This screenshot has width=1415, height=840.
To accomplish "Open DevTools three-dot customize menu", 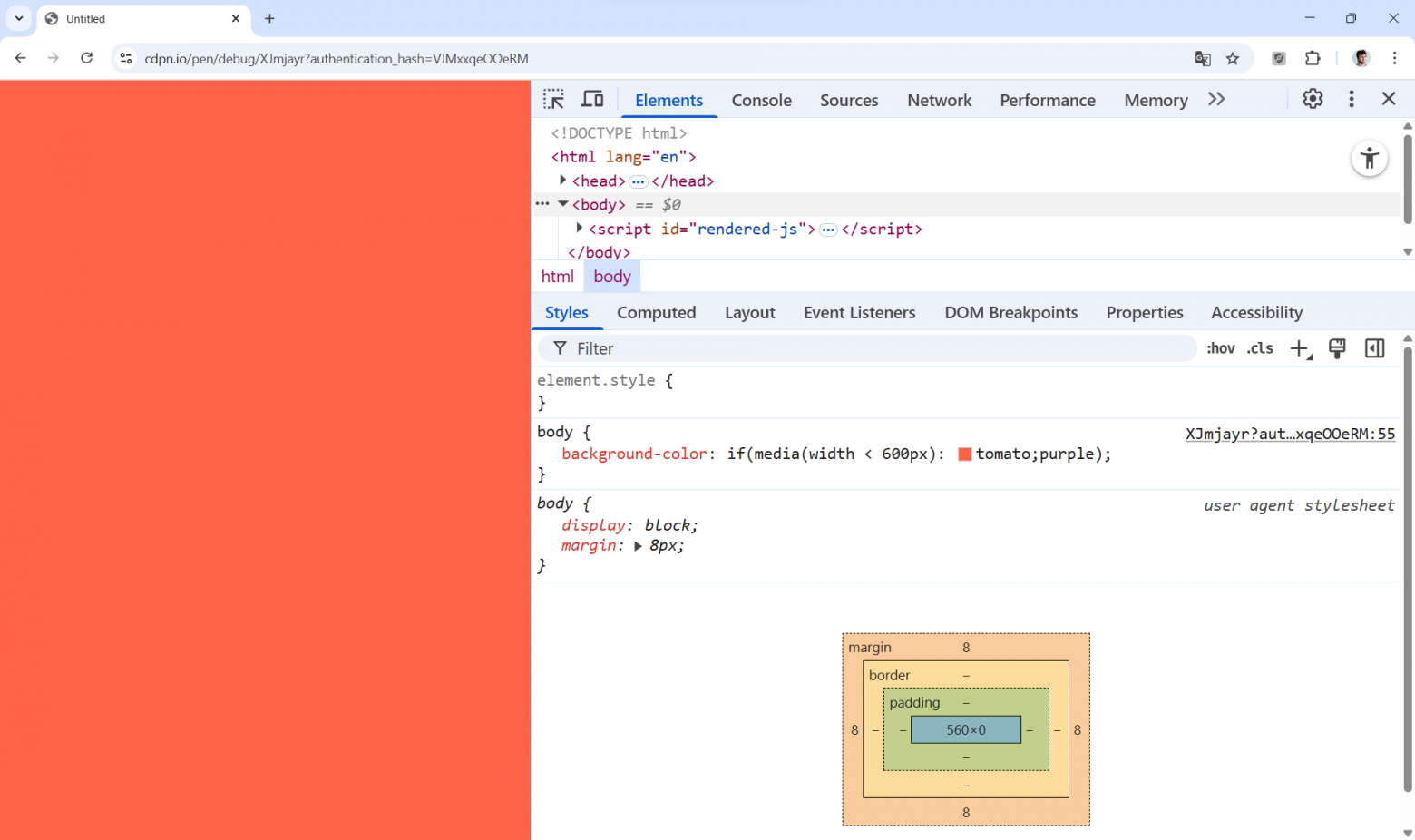I will pyautogui.click(x=1352, y=99).
